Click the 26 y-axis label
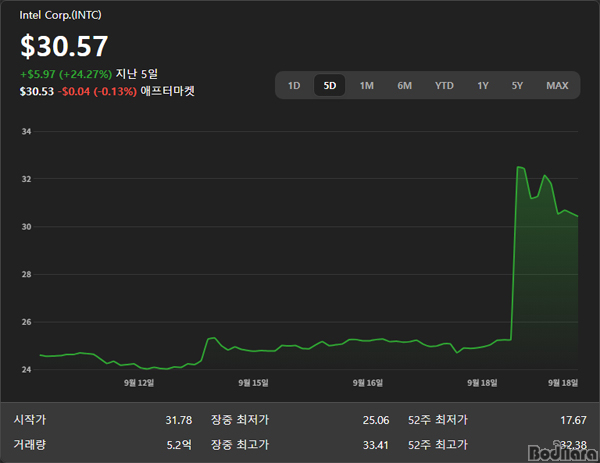 pos(26,322)
